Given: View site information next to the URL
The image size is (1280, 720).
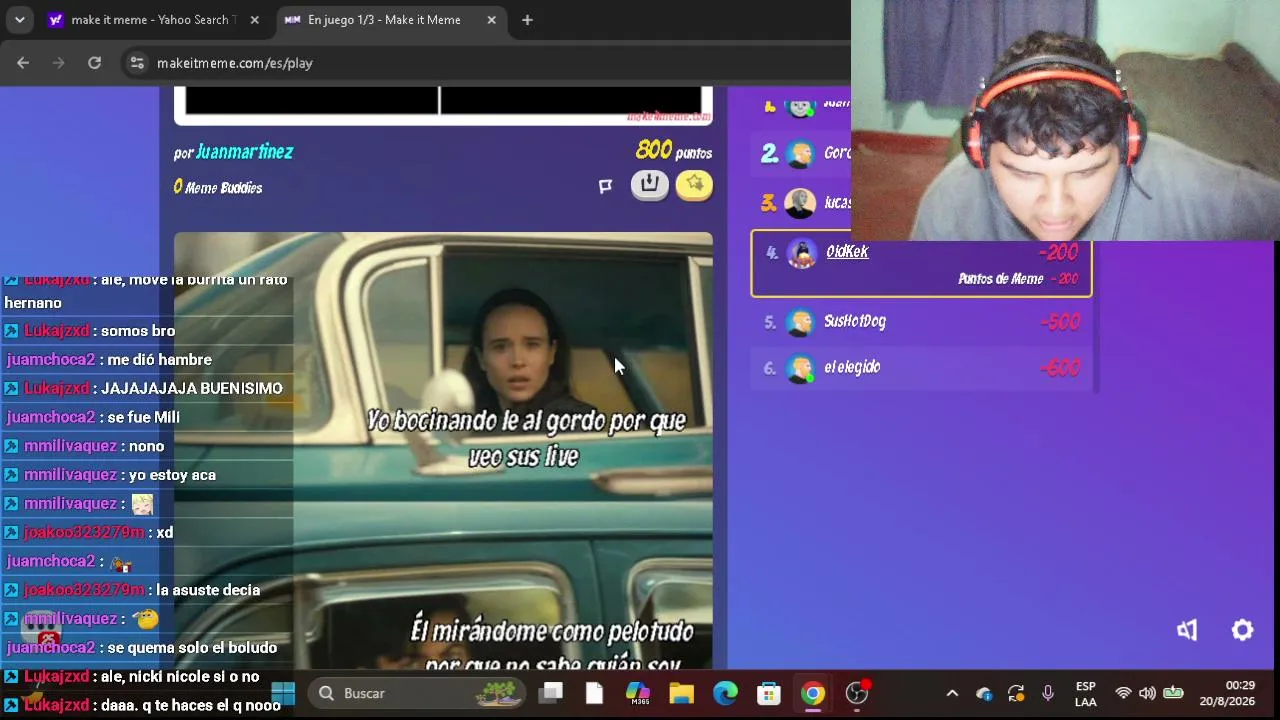Looking at the screenshot, I should (137, 63).
